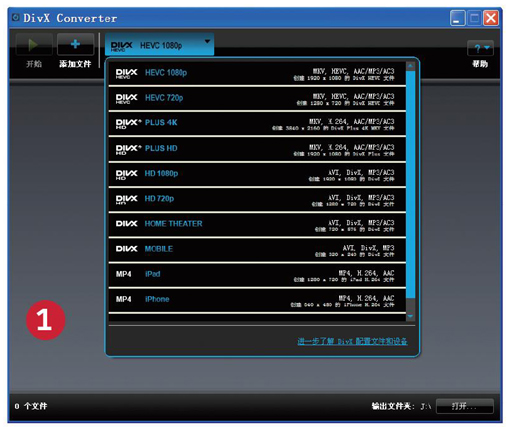The height and width of the screenshot is (427, 507).
Task: Click the profile list scroll down arrow
Action: tap(410, 316)
